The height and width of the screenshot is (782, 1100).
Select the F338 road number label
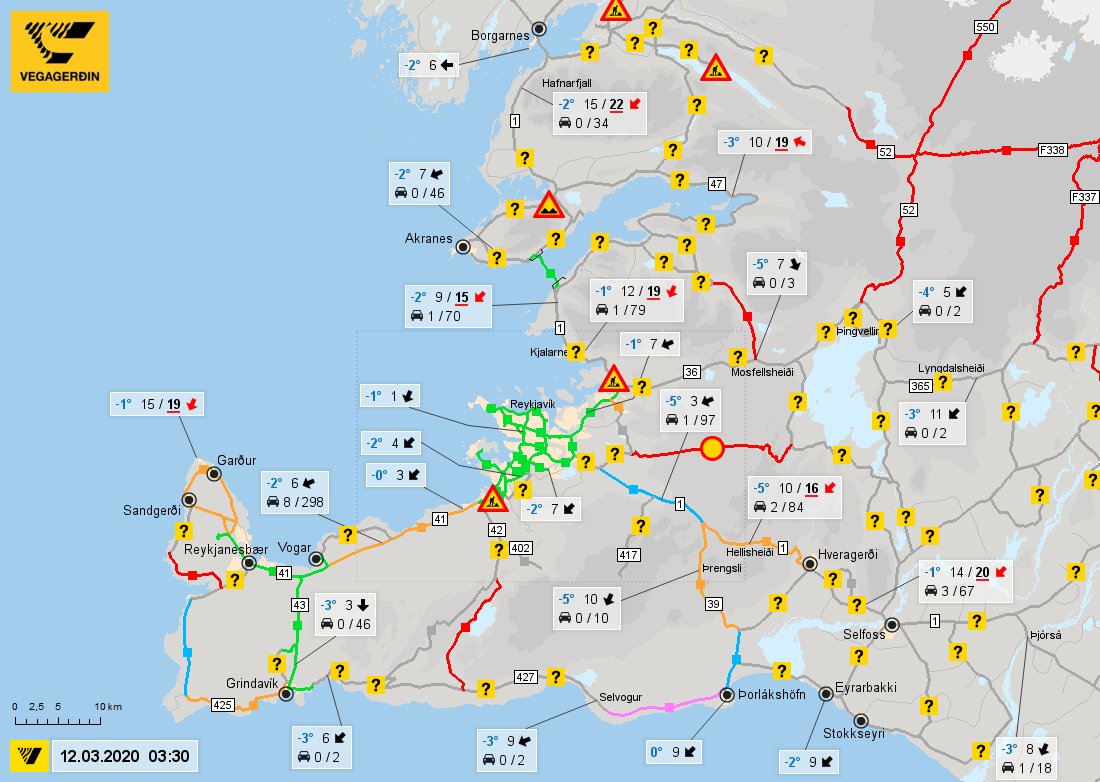[1052, 150]
